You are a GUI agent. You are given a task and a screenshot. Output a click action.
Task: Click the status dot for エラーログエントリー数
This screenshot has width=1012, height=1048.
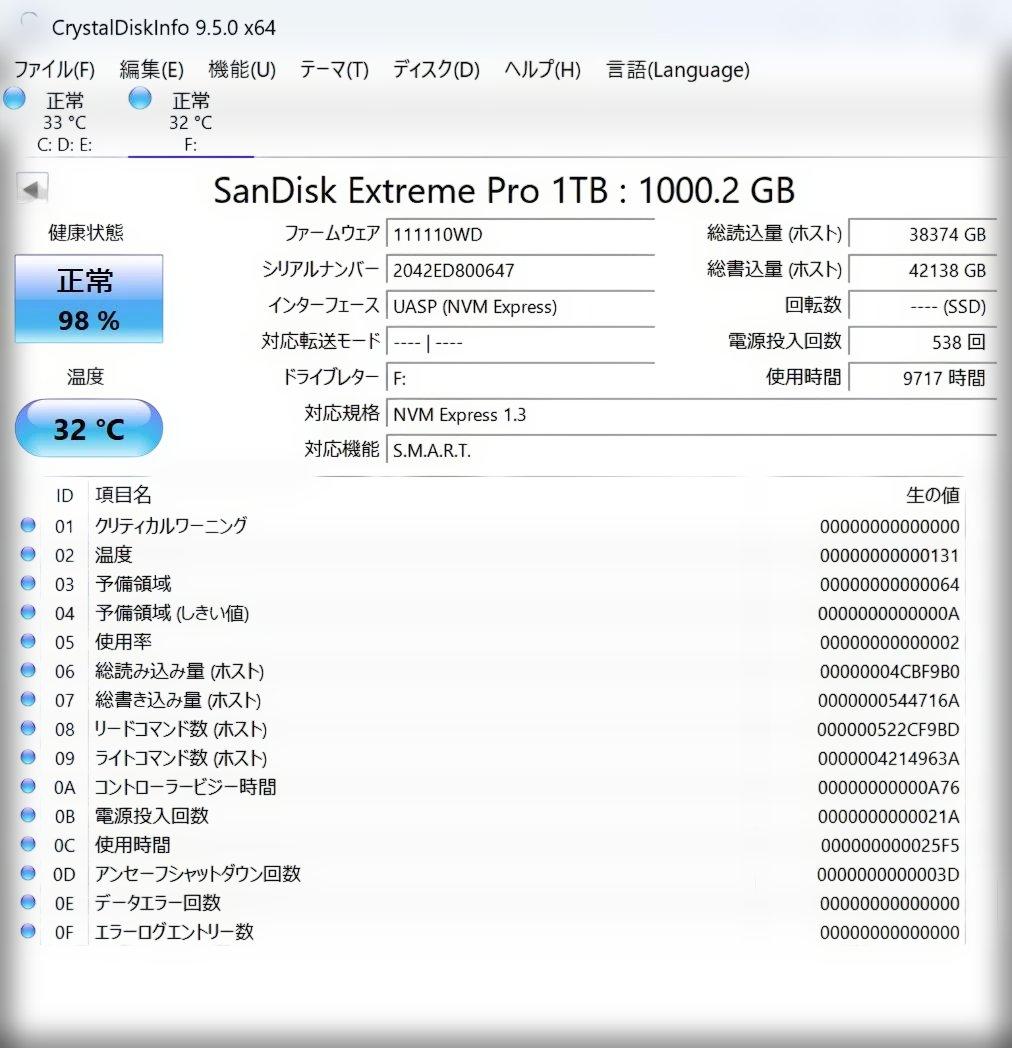click(x=27, y=932)
